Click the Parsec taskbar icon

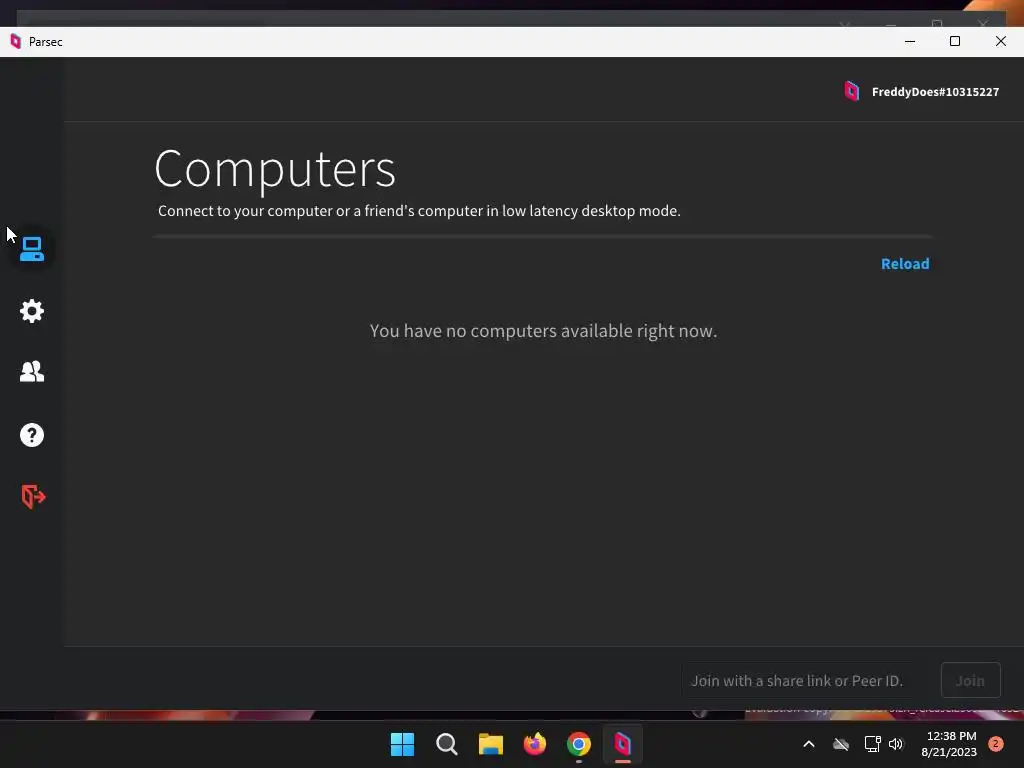622,744
